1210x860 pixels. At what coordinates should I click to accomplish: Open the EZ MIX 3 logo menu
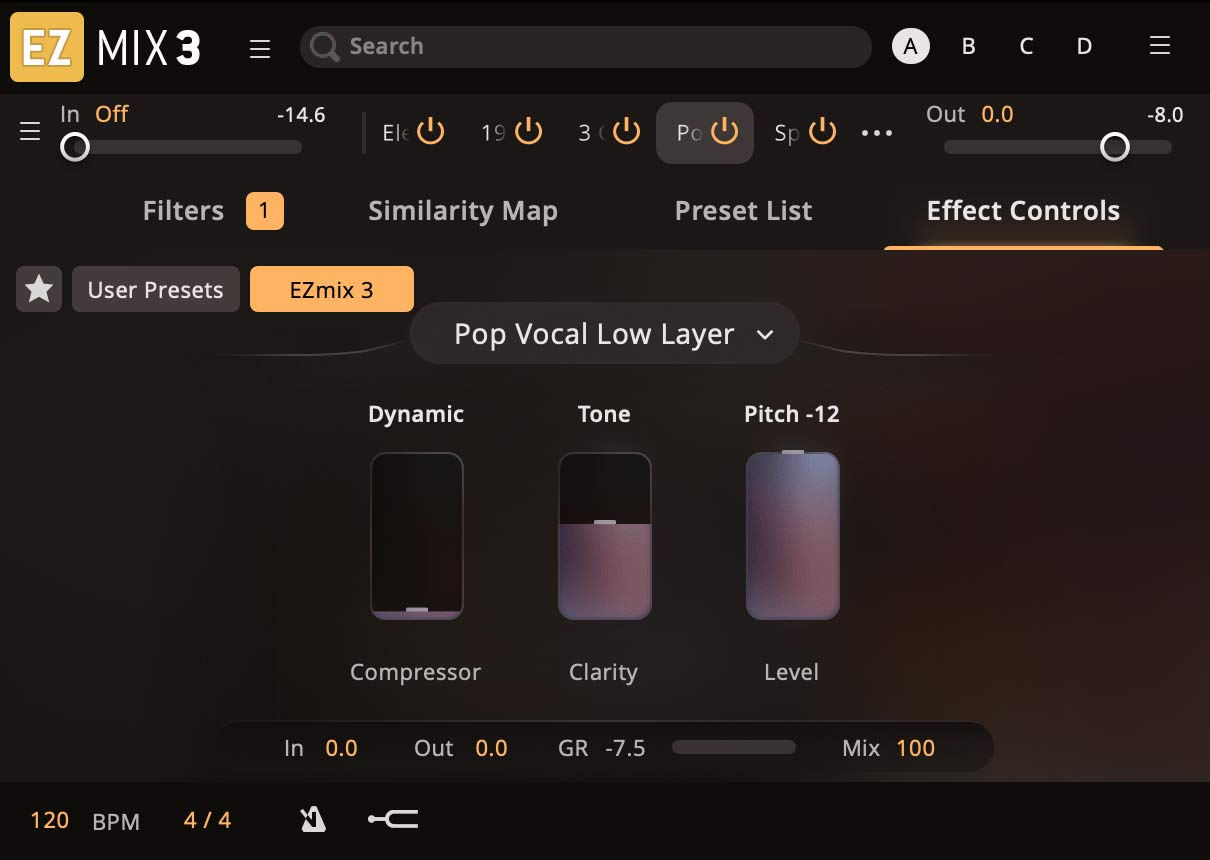[x=46, y=46]
